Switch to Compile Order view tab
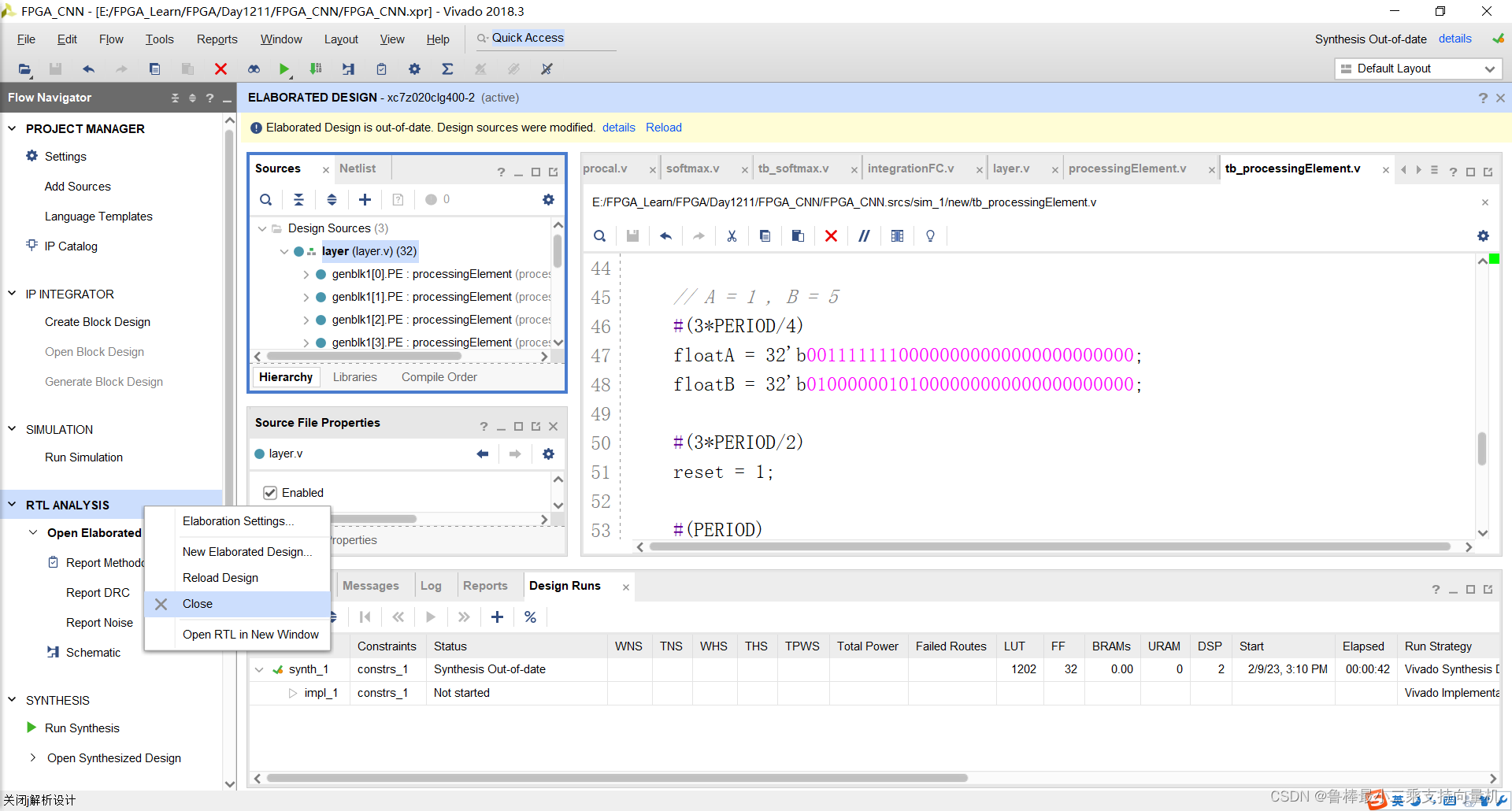 tap(439, 377)
